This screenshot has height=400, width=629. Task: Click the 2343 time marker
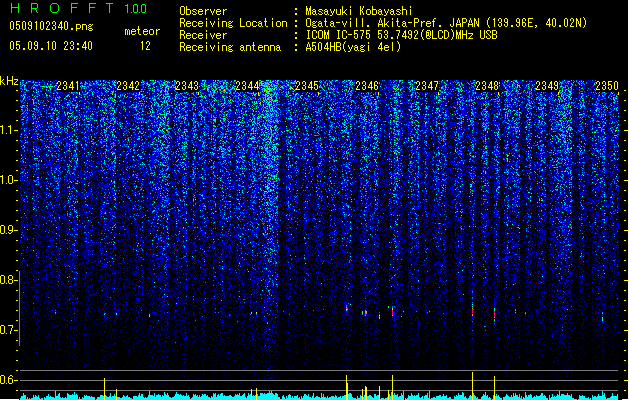click(x=187, y=86)
